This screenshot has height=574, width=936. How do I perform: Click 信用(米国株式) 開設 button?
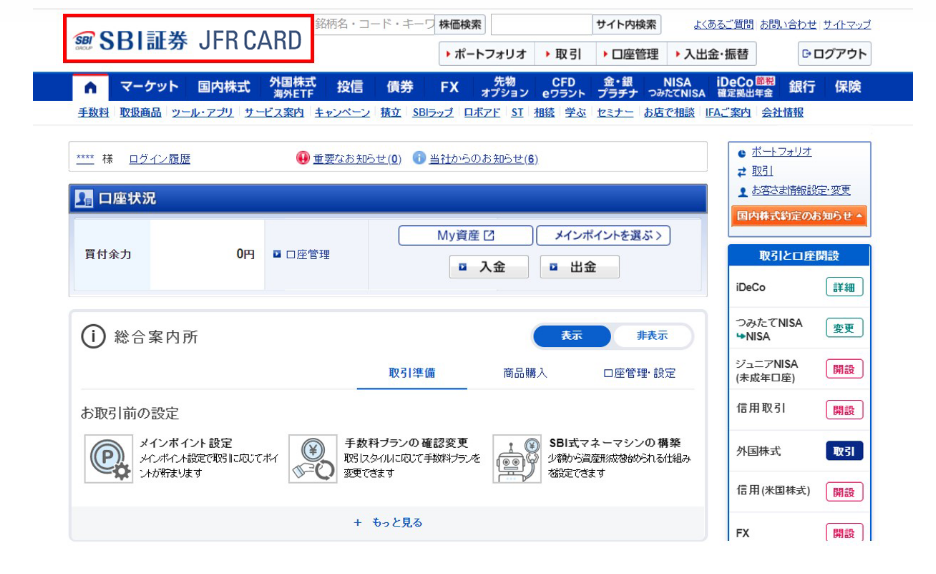click(x=844, y=492)
